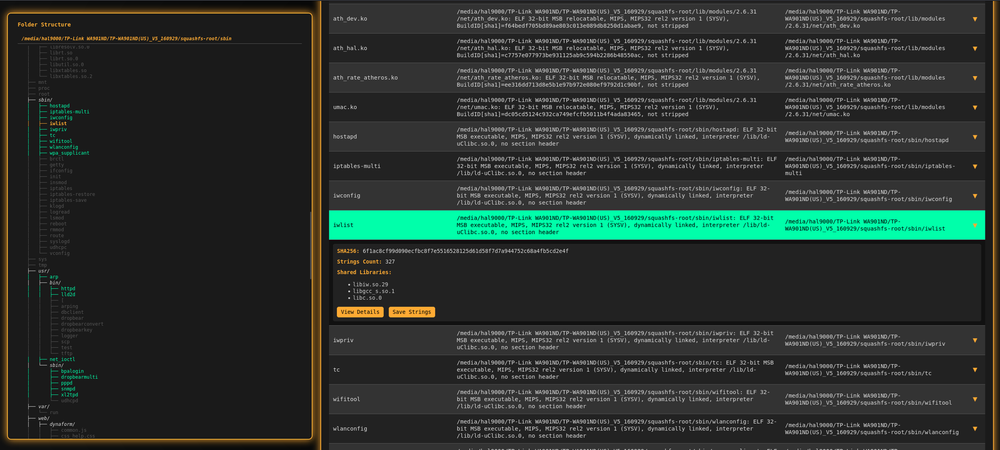Select iptables-restore in the folder tree
The image size is (1000, 450).
click(x=72, y=194)
